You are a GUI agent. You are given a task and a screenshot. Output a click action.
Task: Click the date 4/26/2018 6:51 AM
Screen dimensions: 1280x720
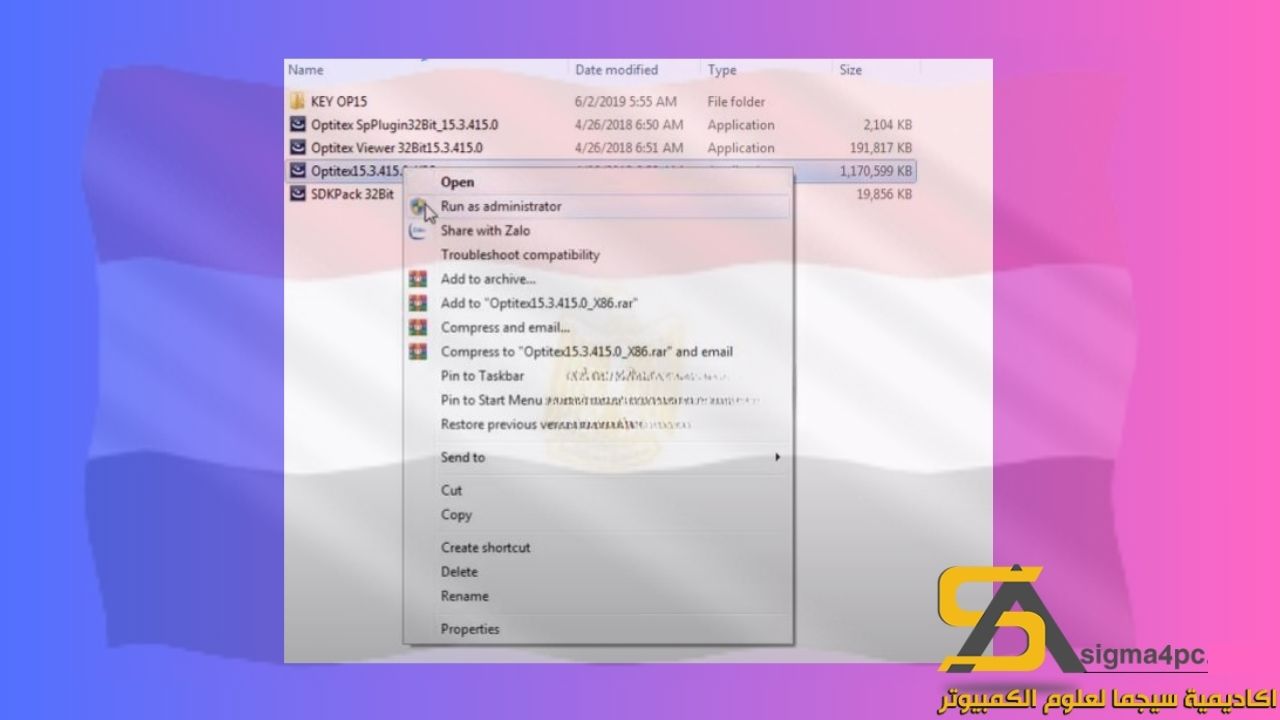pyautogui.click(x=629, y=148)
